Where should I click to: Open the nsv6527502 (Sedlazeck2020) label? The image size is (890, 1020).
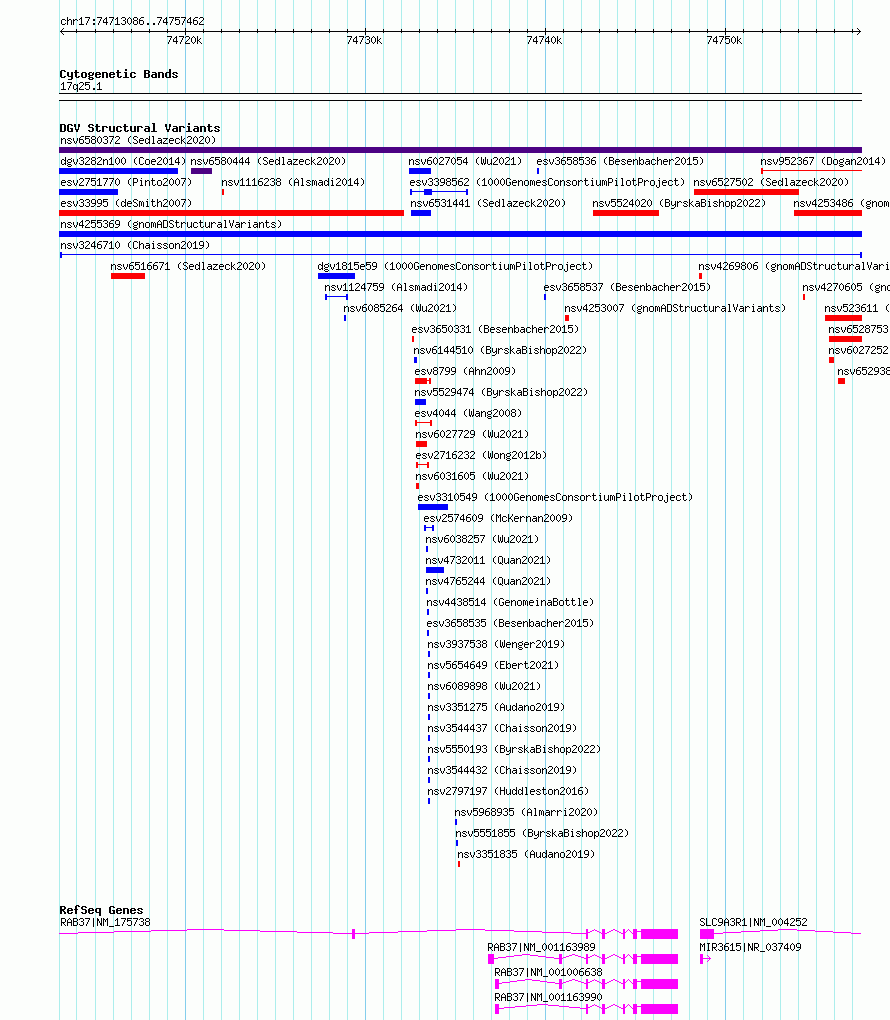(x=771, y=182)
